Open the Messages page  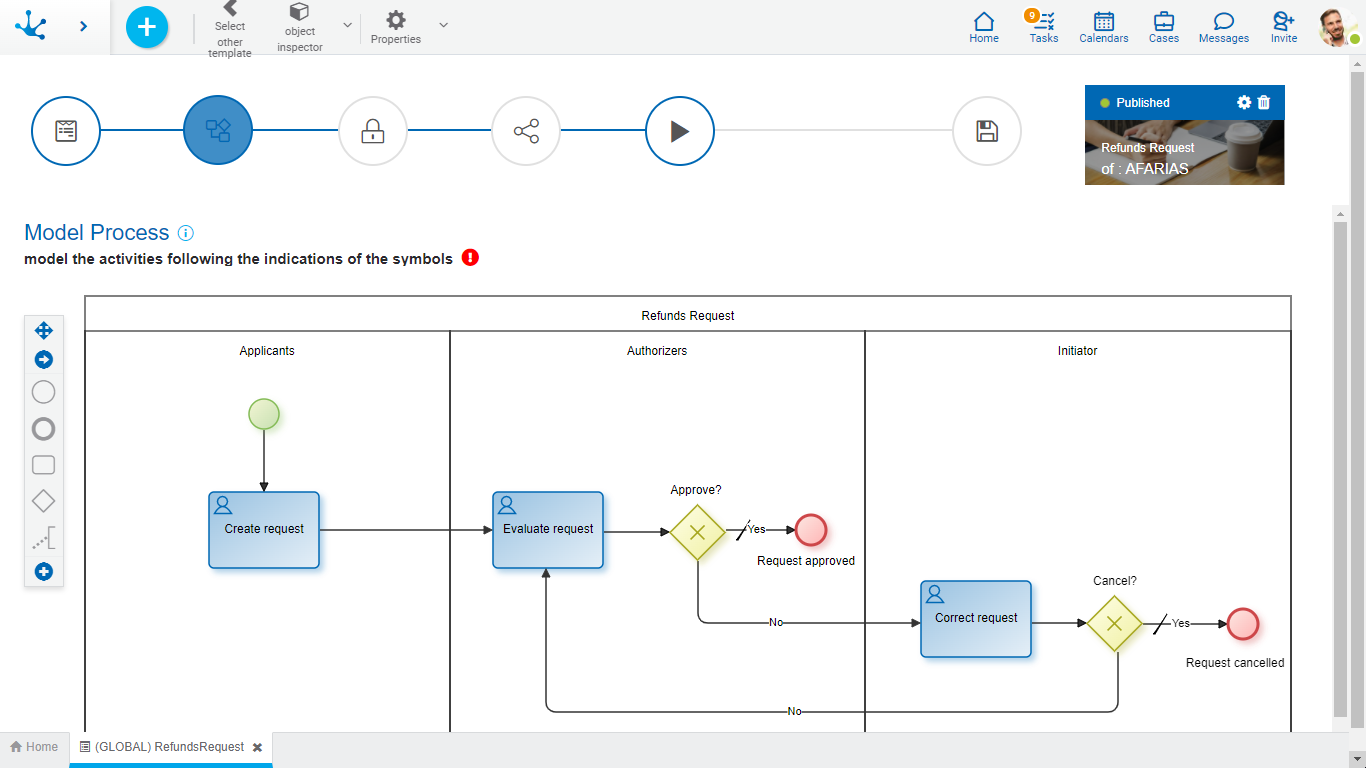click(x=1223, y=27)
